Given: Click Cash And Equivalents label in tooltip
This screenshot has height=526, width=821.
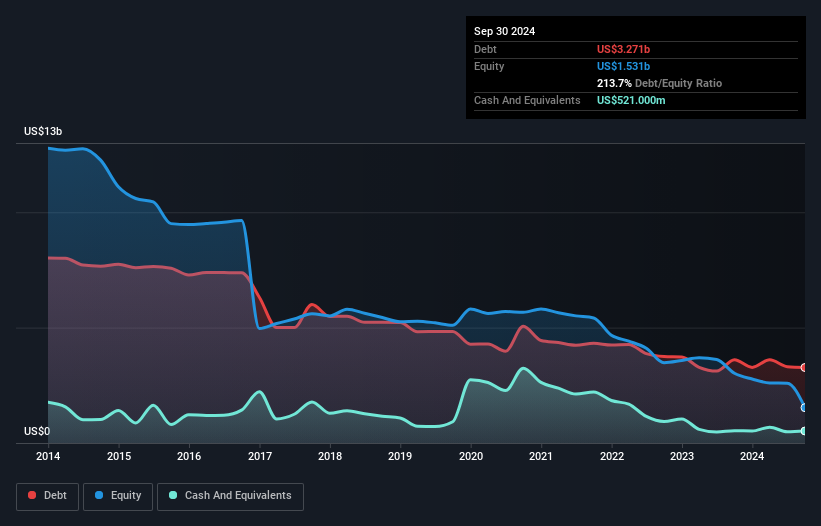Looking at the screenshot, I should coord(527,100).
